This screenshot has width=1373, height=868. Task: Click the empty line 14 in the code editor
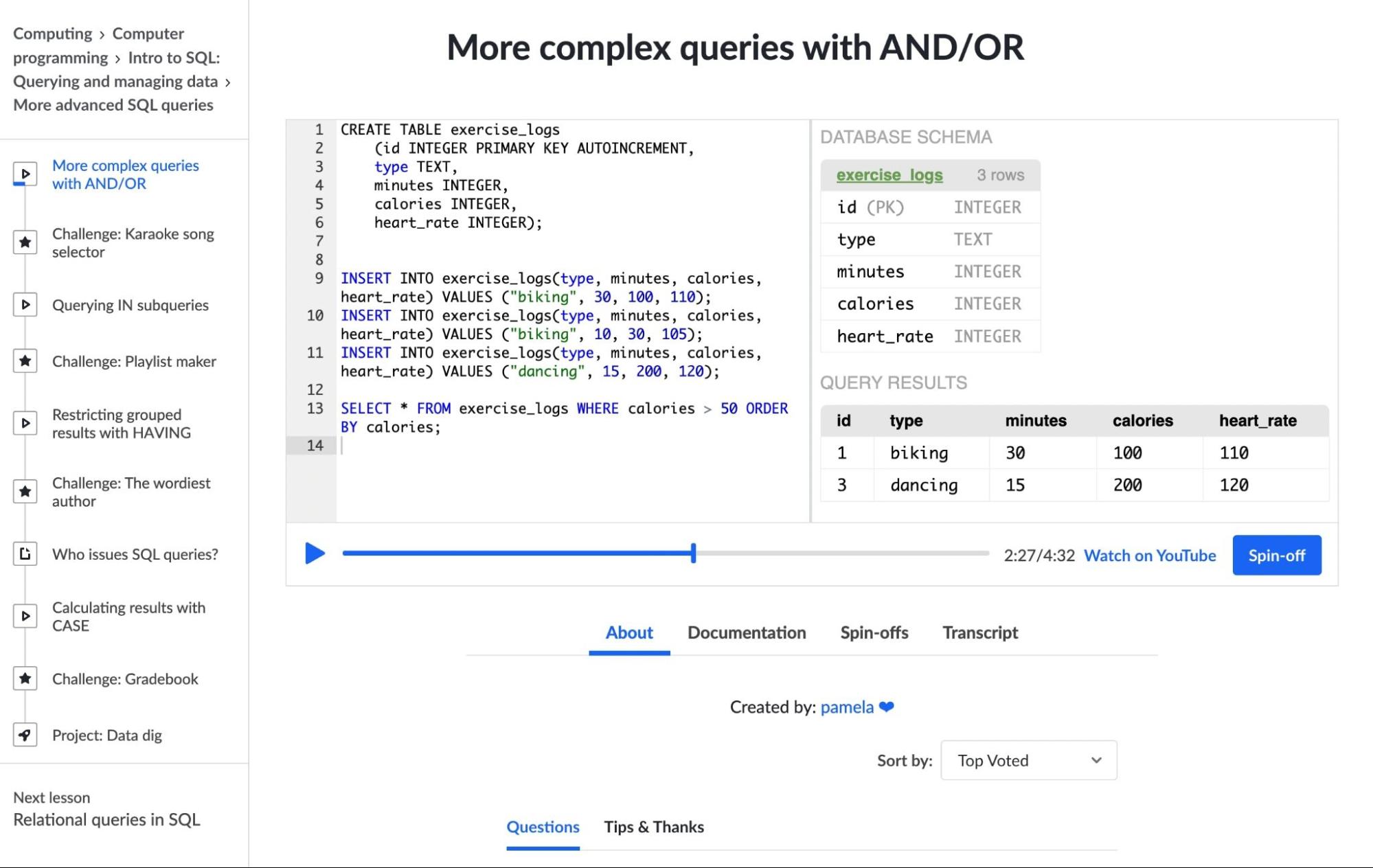pyautogui.click(x=549, y=446)
